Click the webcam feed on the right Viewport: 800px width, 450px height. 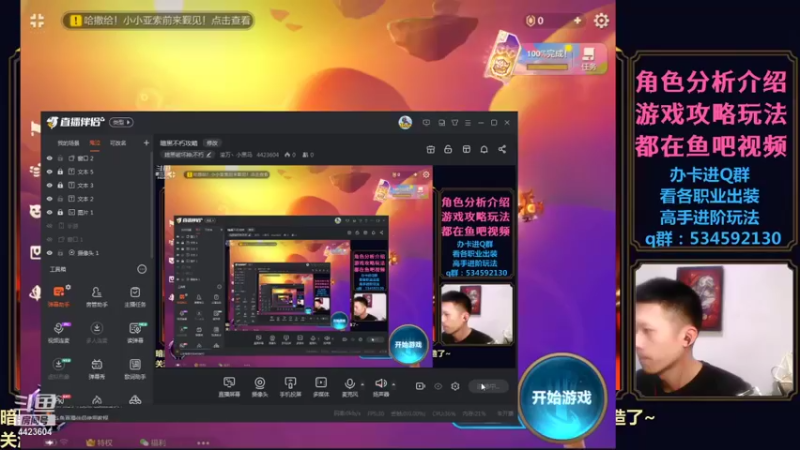click(x=713, y=330)
